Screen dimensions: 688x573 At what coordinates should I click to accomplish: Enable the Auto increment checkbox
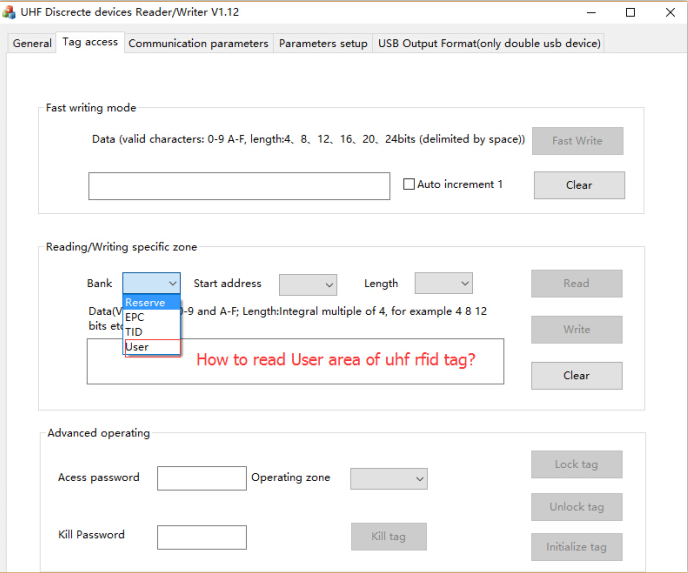click(409, 184)
